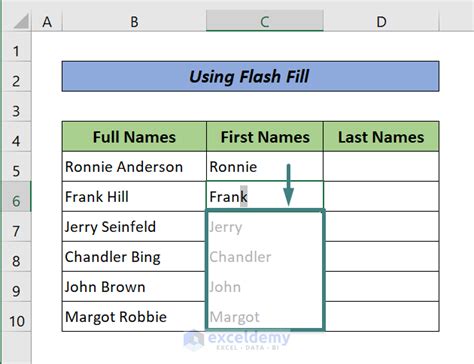Select cell containing 'Ronnie Anderson'
The width and height of the screenshot is (474, 364).
134,167
